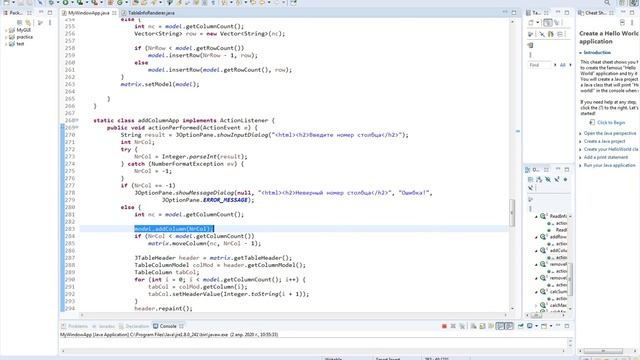Select calcSum class in Outline
Viewport: 640px width, 360px height.
[558, 291]
